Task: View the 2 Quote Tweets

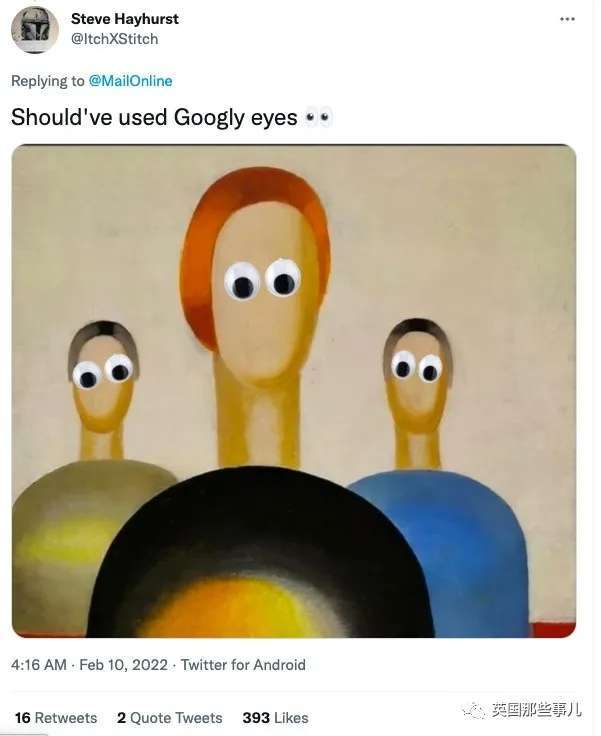Action: pos(169,718)
